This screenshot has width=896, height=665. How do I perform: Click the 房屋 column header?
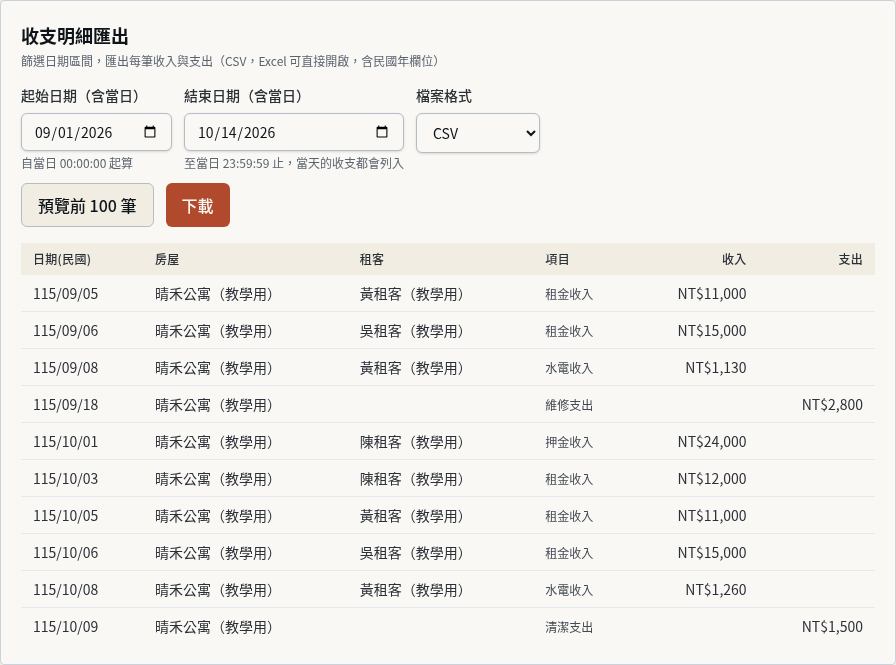[x=167, y=259]
